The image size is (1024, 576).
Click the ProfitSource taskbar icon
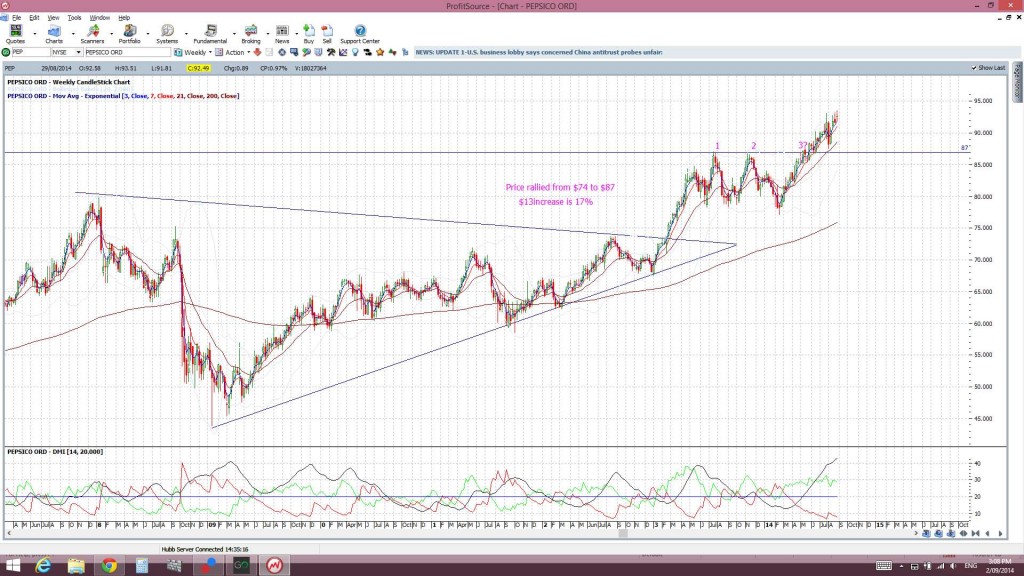tap(274, 566)
